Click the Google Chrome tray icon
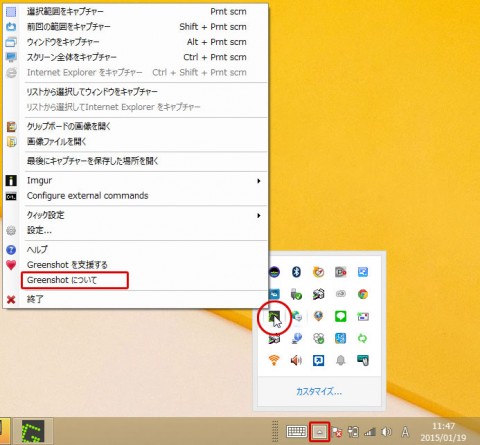 click(x=363, y=294)
